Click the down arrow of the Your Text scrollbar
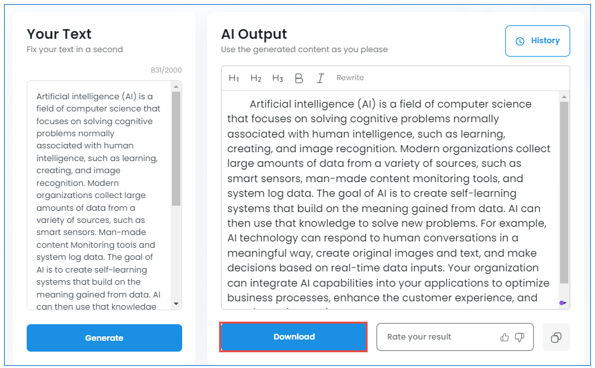The image size is (595, 368). [176, 304]
